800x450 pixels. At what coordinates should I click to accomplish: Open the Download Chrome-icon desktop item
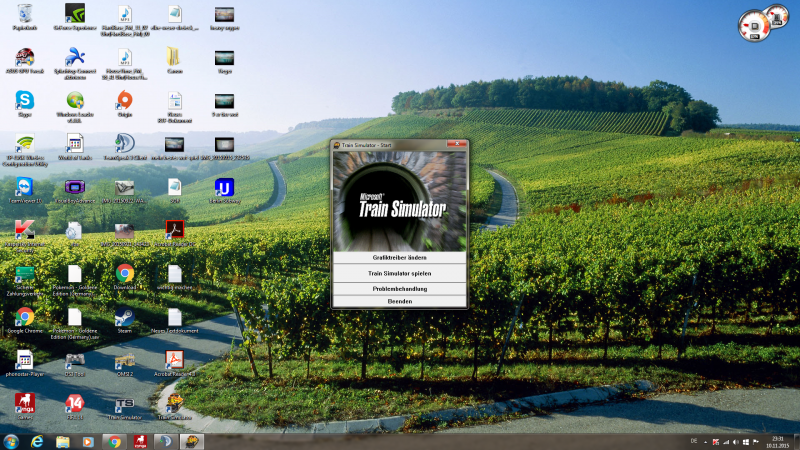124,277
